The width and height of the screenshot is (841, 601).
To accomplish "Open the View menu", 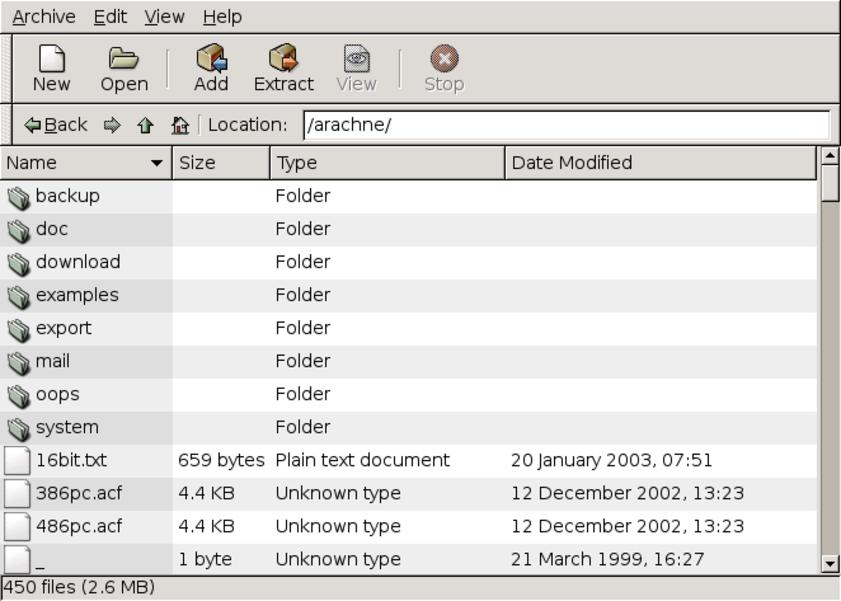I will [x=164, y=17].
